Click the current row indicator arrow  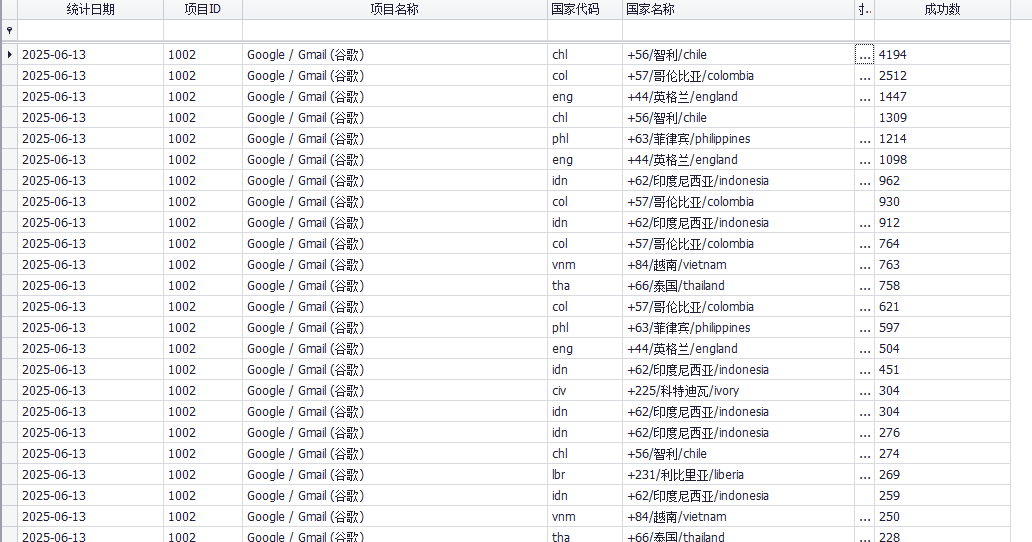click(x=9, y=55)
